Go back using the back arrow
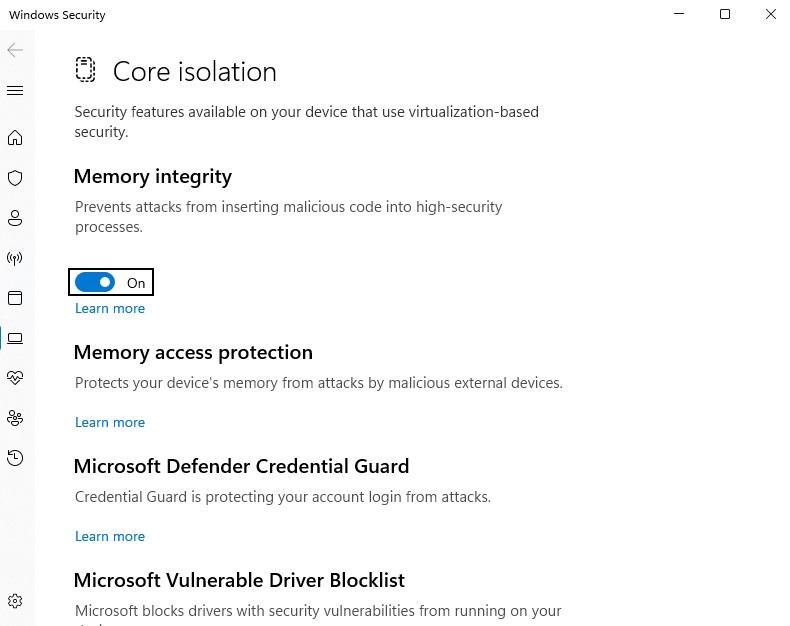The image size is (790, 626). [15, 50]
